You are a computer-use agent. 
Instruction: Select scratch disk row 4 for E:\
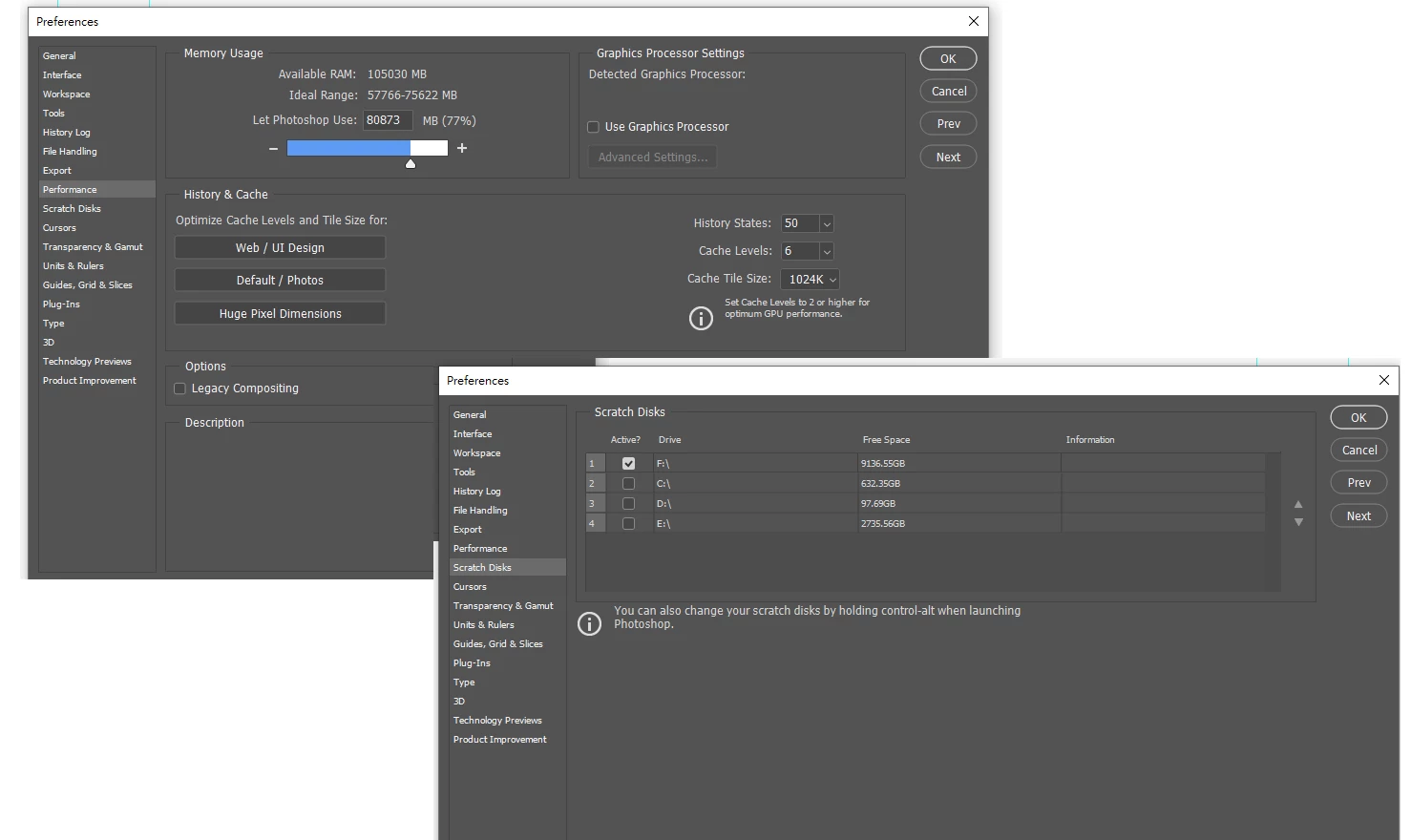point(925,524)
